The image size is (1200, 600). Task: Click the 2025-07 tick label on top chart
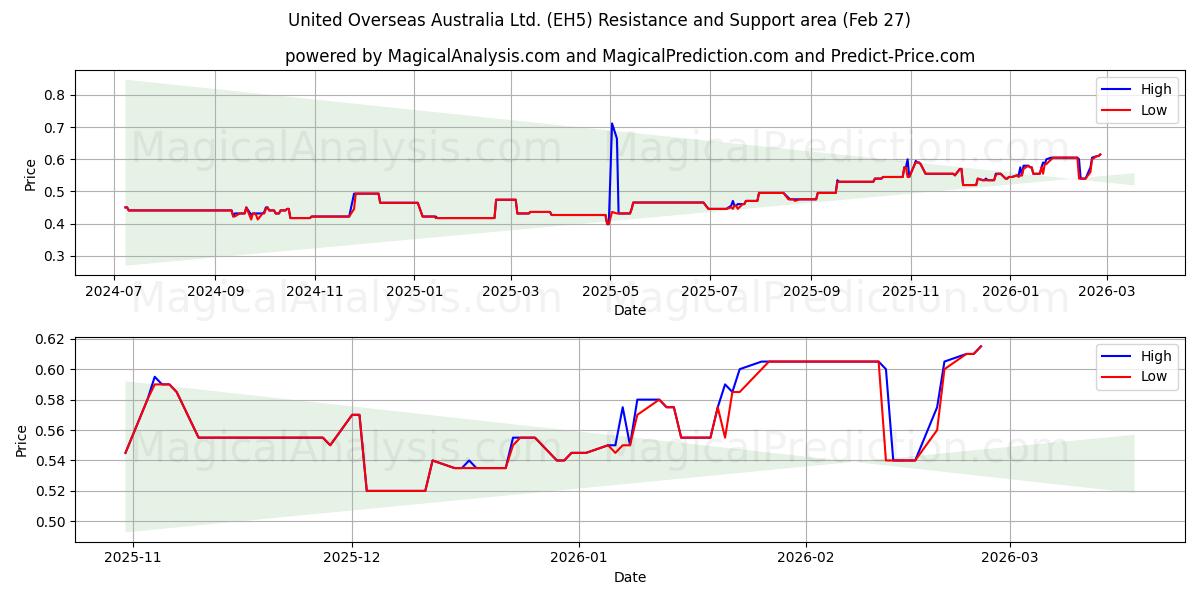709,290
